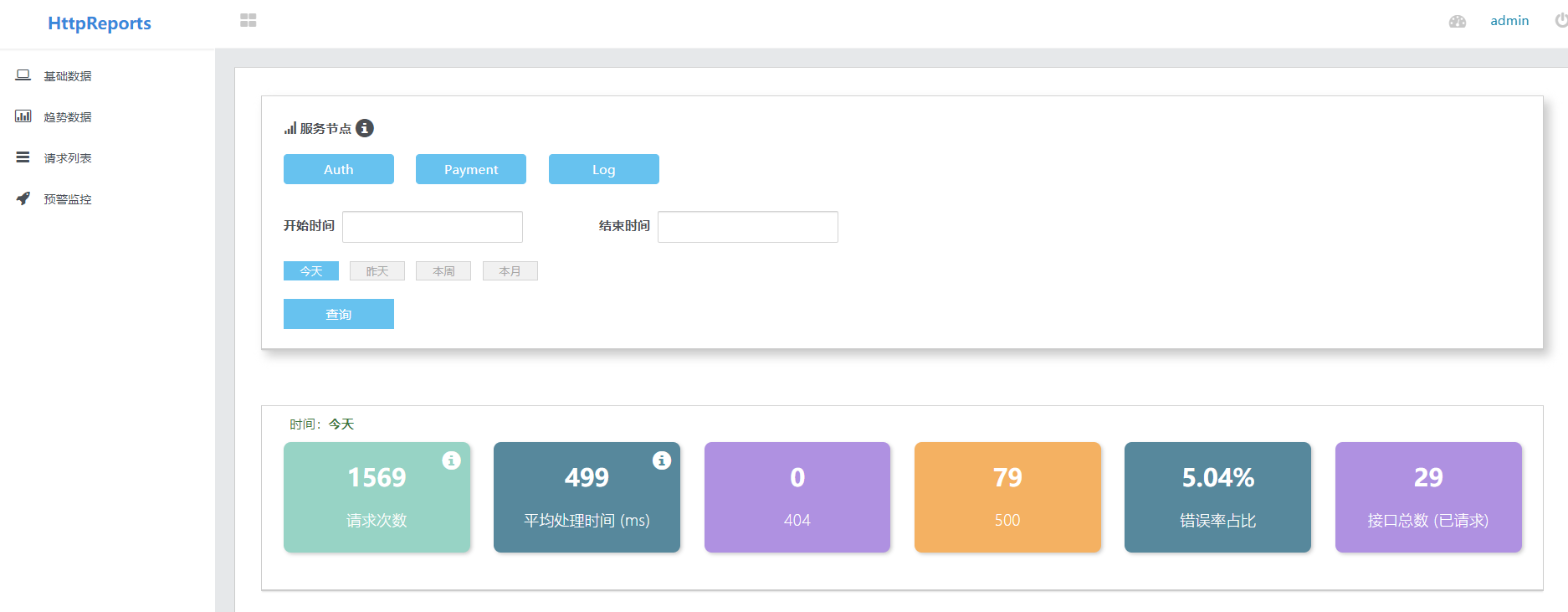The height and width of the screenshot is (612, 1568).
Task: Select the Payment service node
Action: tap(471, 169)
